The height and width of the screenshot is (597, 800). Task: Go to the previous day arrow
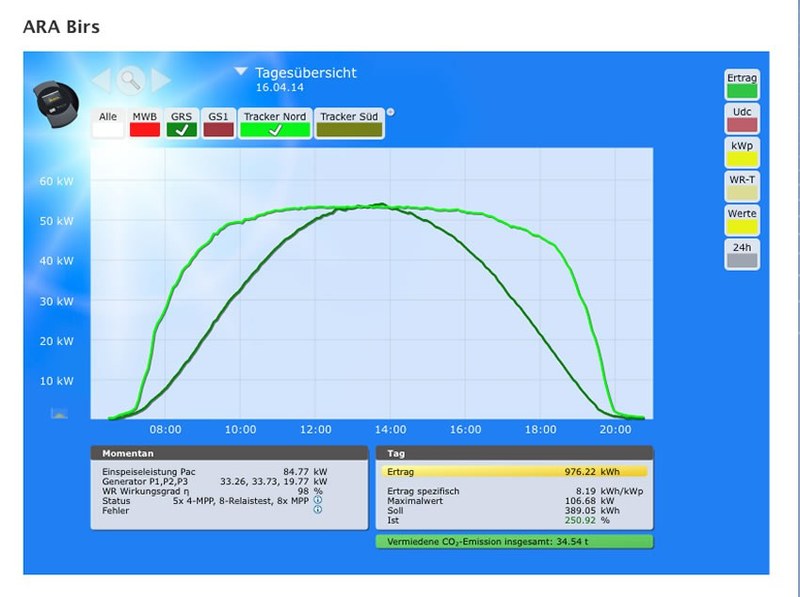point(101,80)
